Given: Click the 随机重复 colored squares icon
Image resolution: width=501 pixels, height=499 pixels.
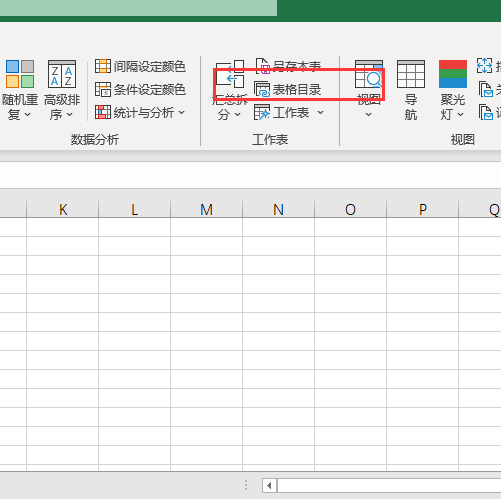Looking at the screenshot, I should tap(20, 74).
